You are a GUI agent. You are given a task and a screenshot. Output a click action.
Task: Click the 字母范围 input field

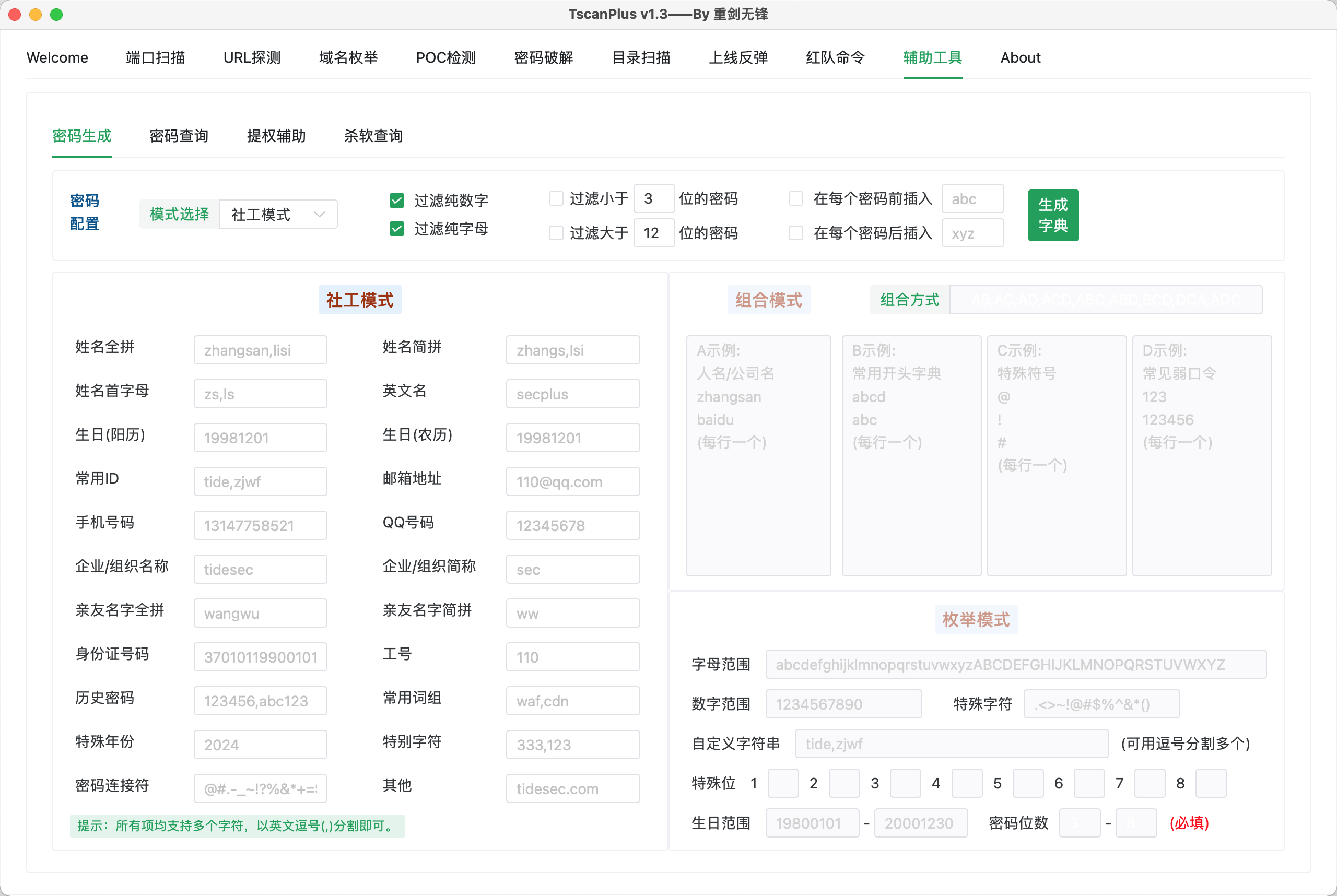[x=1016, y=665]
